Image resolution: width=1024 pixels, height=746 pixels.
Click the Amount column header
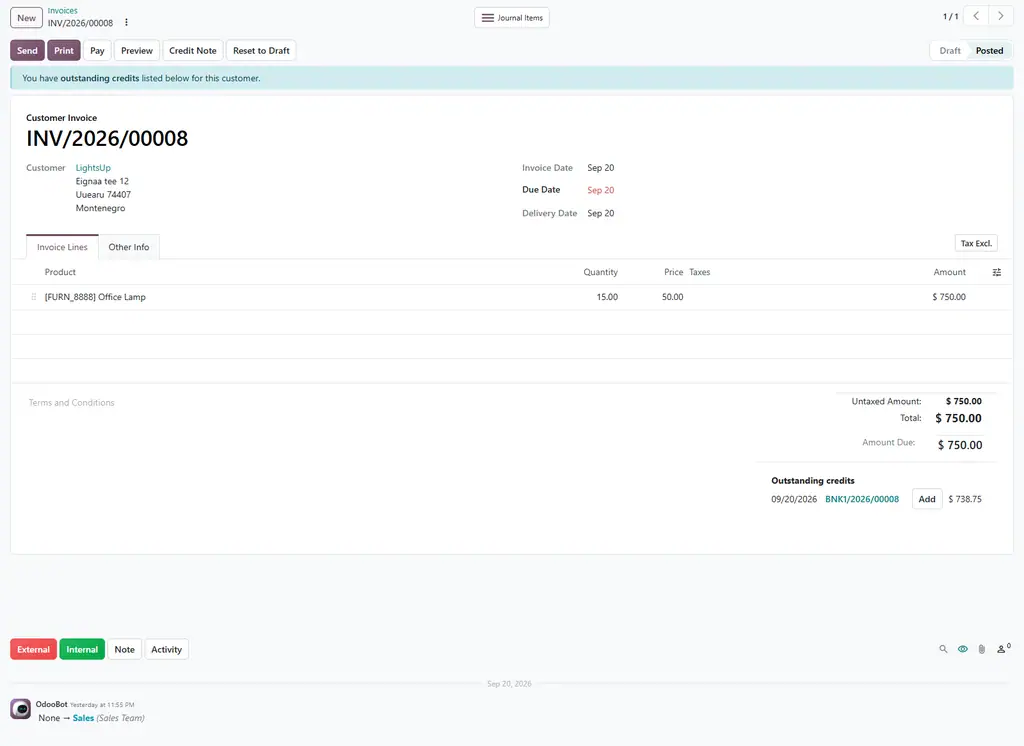(949, 272)
